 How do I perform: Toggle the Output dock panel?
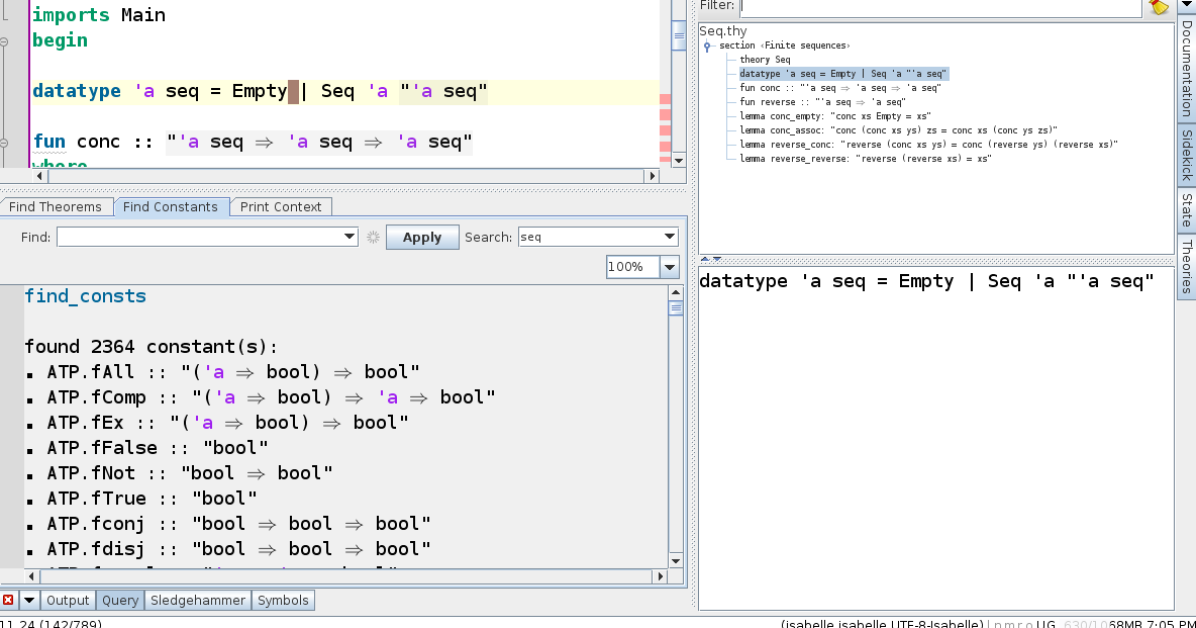coord(68,600)
